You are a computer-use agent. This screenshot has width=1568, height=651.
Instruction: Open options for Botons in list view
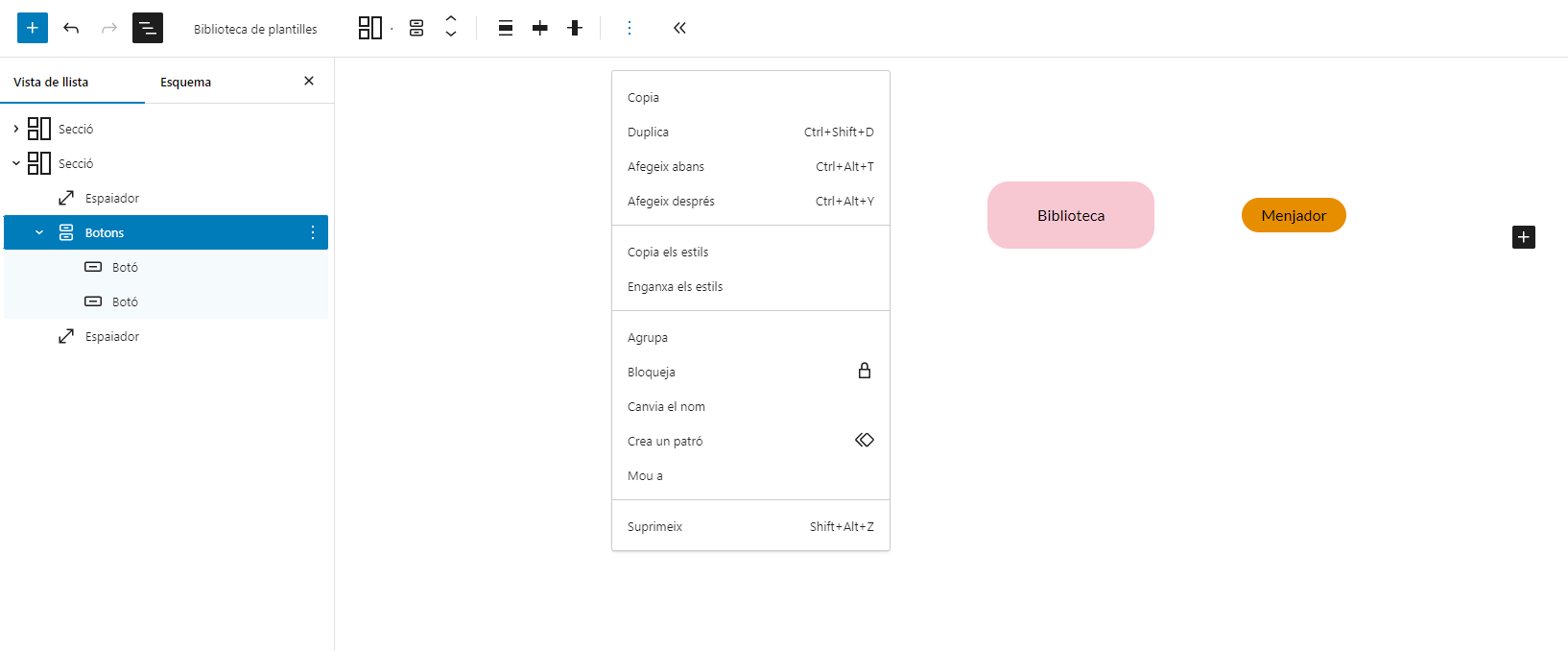click(313, 232)
